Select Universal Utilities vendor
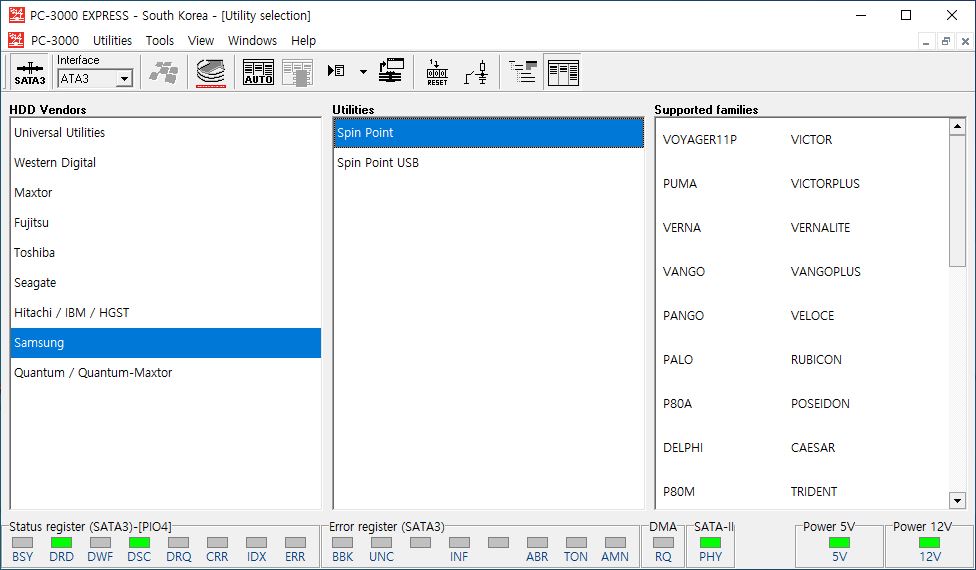976x570 pixels. click(x=166, y=133)
